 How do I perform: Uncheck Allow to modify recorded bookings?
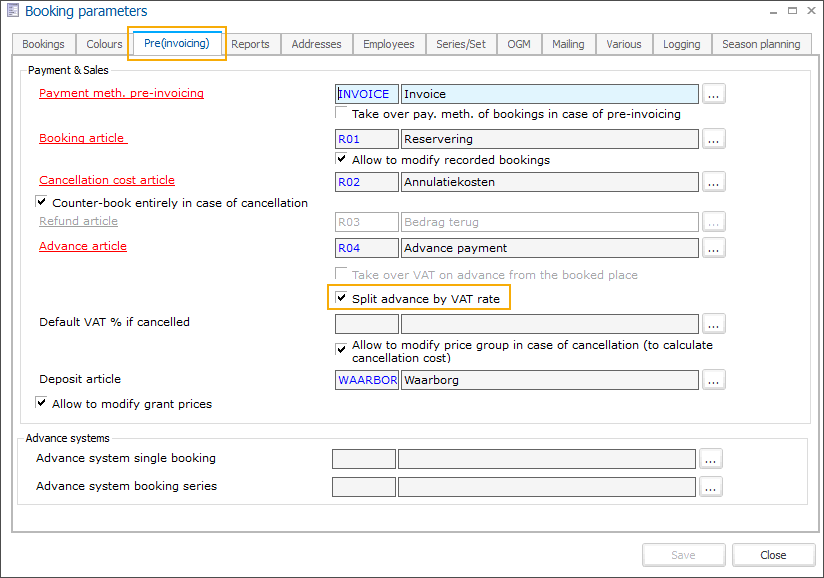pyautogui.click(x=342, y=160)
